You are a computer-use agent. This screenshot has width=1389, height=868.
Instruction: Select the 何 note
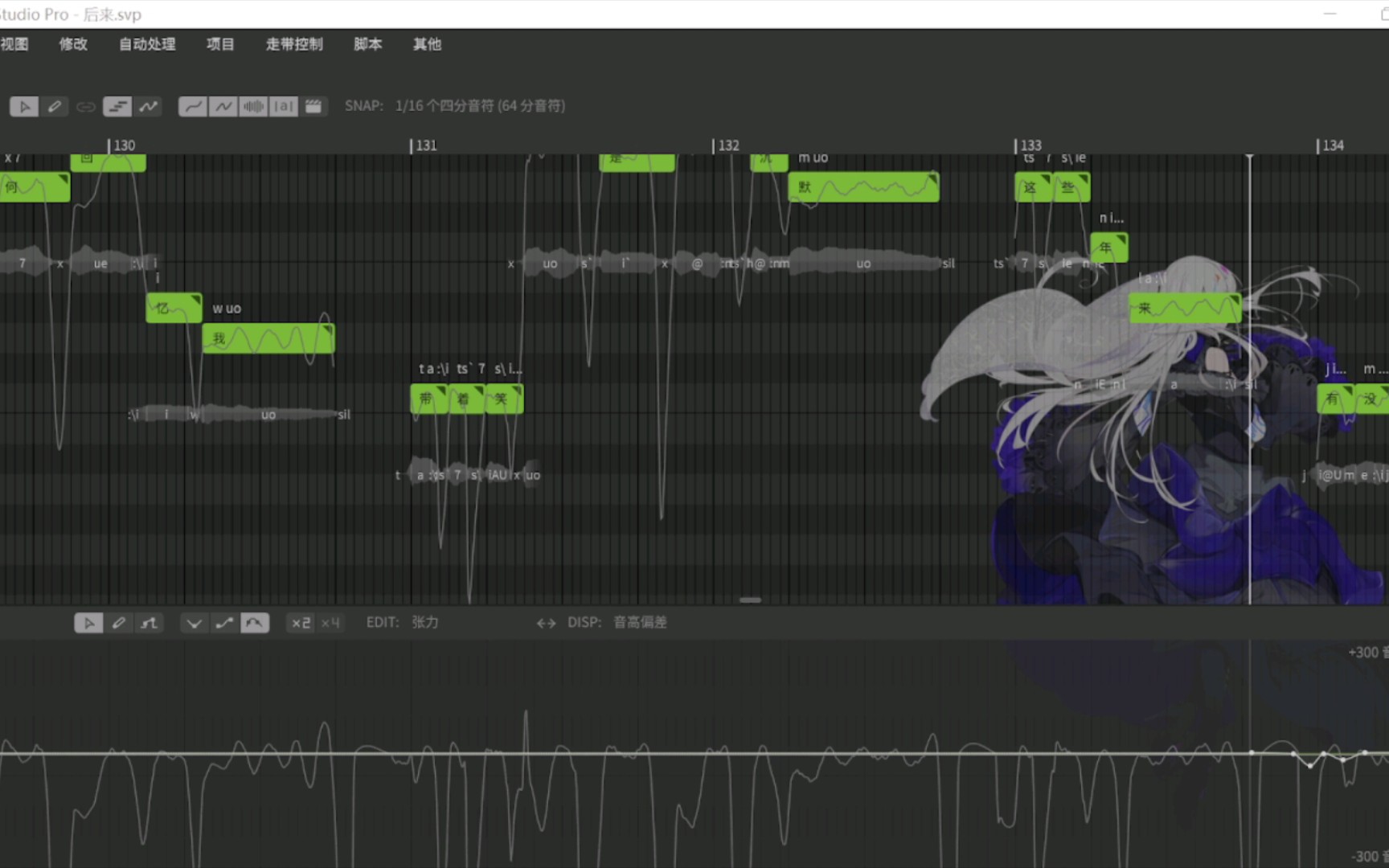click(x=35, y=187)
